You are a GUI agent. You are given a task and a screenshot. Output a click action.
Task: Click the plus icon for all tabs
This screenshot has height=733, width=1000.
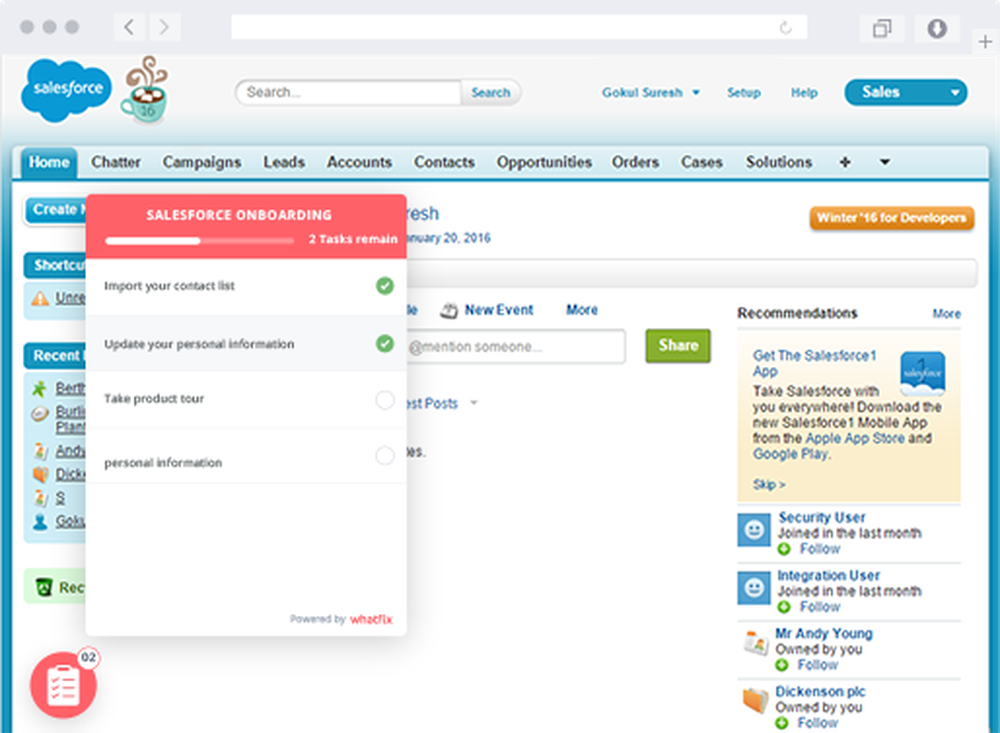click(x=845, y=162)
